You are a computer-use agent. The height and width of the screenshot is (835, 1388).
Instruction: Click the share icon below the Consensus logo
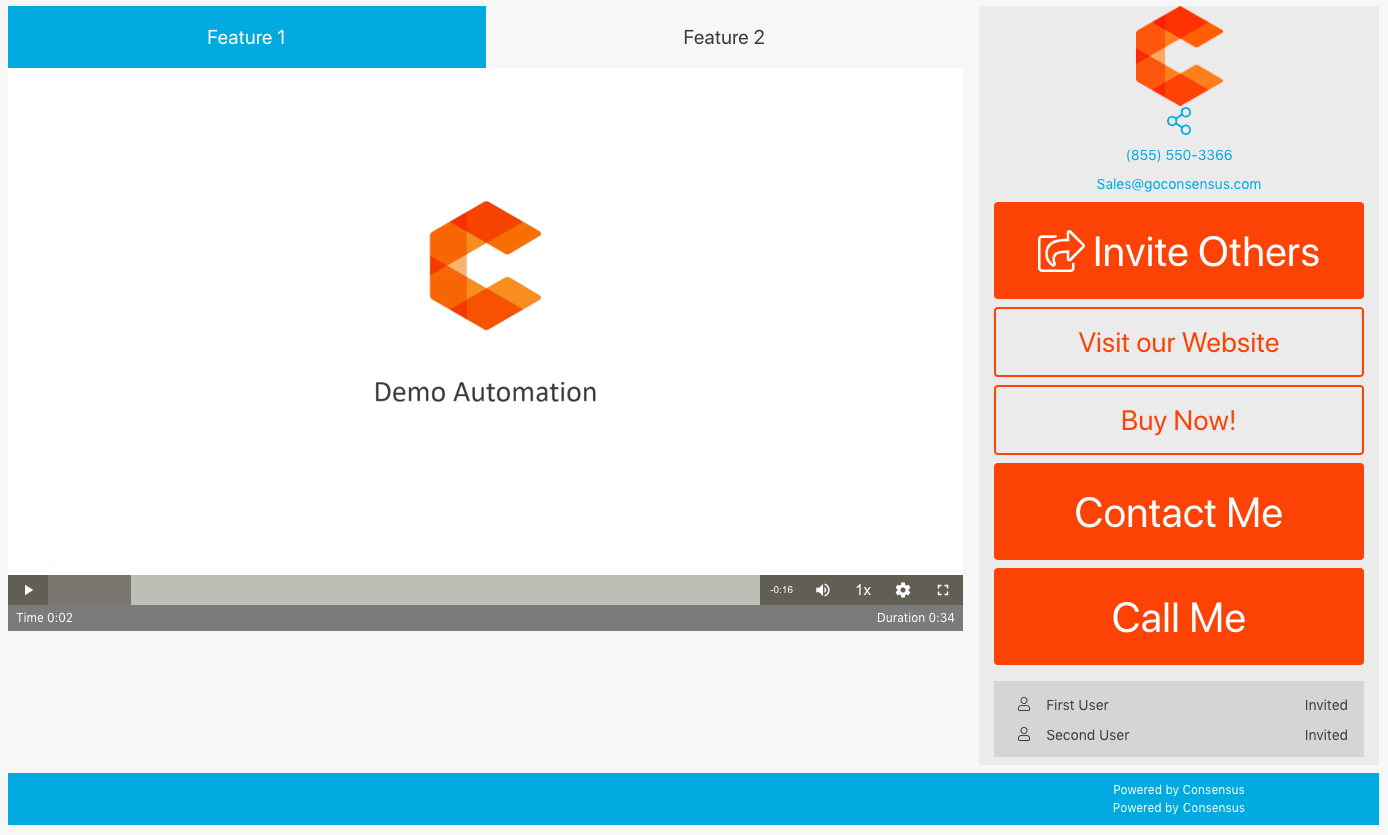(x=1178, y=121)
